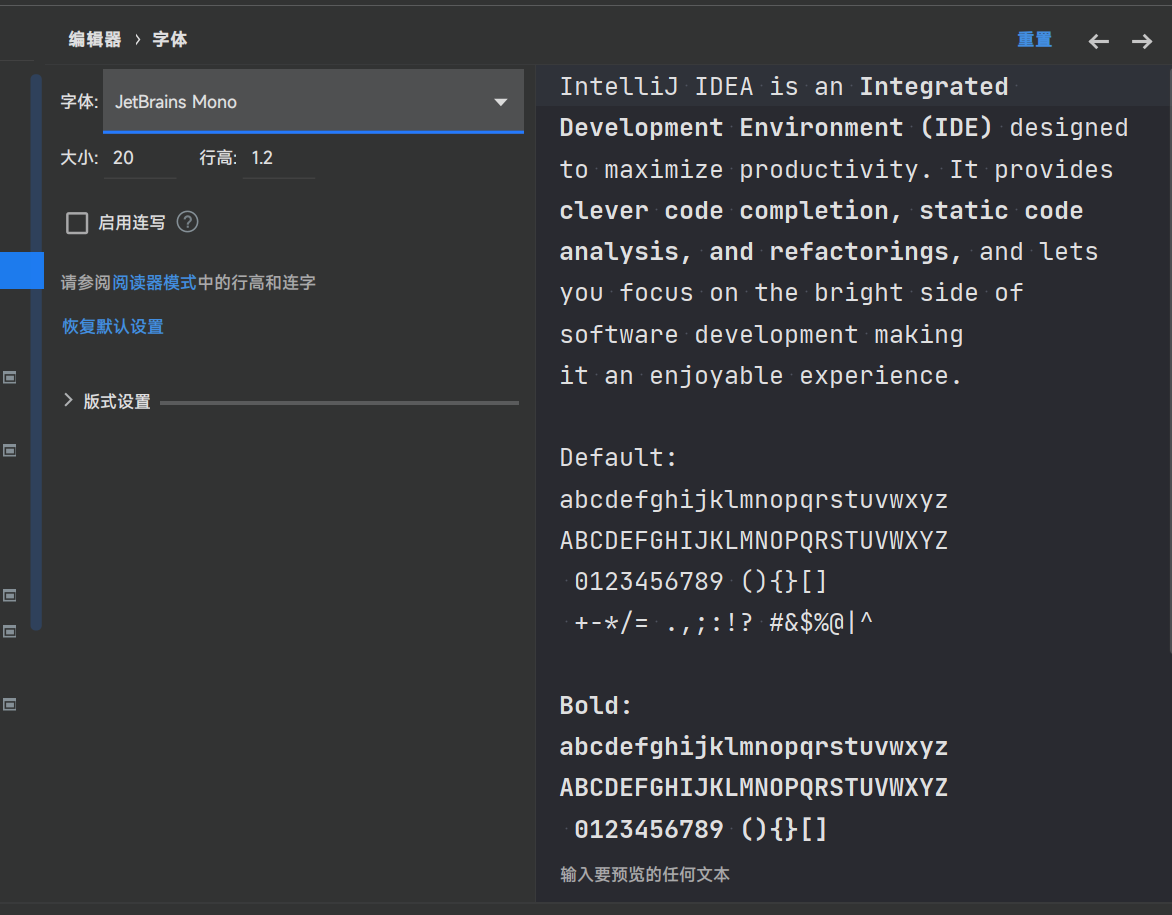Enable the 启用连写 ligatures checkbox
This screenshot has width=1172, height=915.
[77, 223]
